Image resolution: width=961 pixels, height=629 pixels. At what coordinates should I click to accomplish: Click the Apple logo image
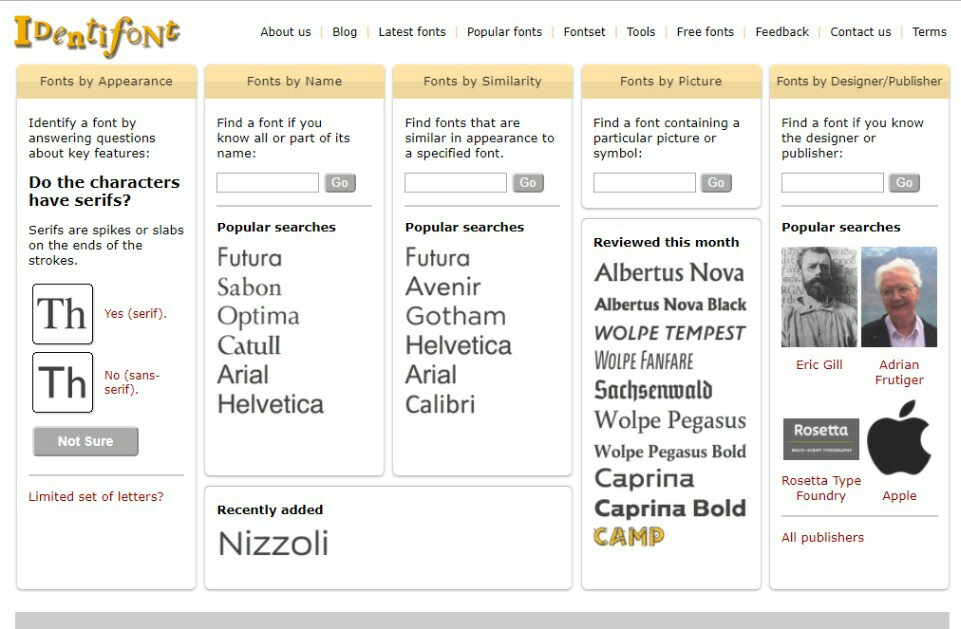(899, 438)
